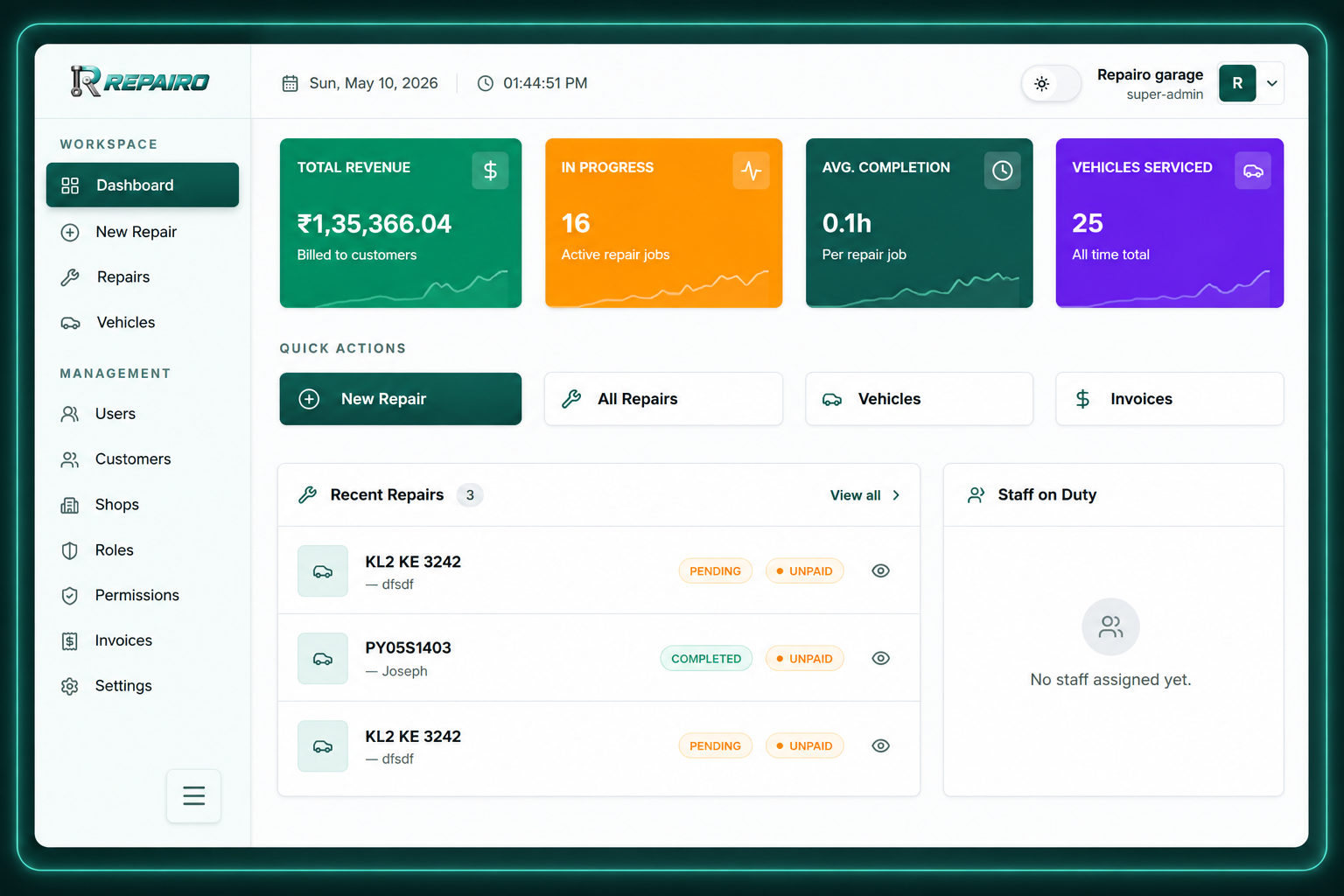Open Users management page
1344x896 pixels.
[x=143, y=414]
